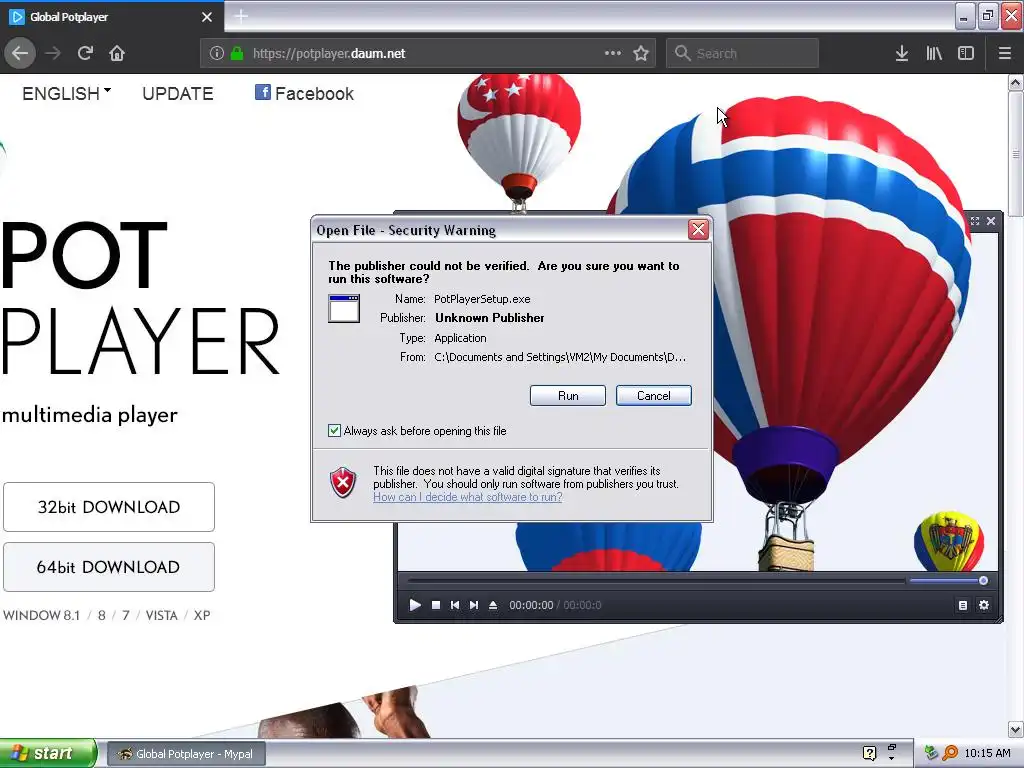Click the eject/open icon in Potplayer preview
The height and width of the screenshot is (768, 1024).
(493, 605)
